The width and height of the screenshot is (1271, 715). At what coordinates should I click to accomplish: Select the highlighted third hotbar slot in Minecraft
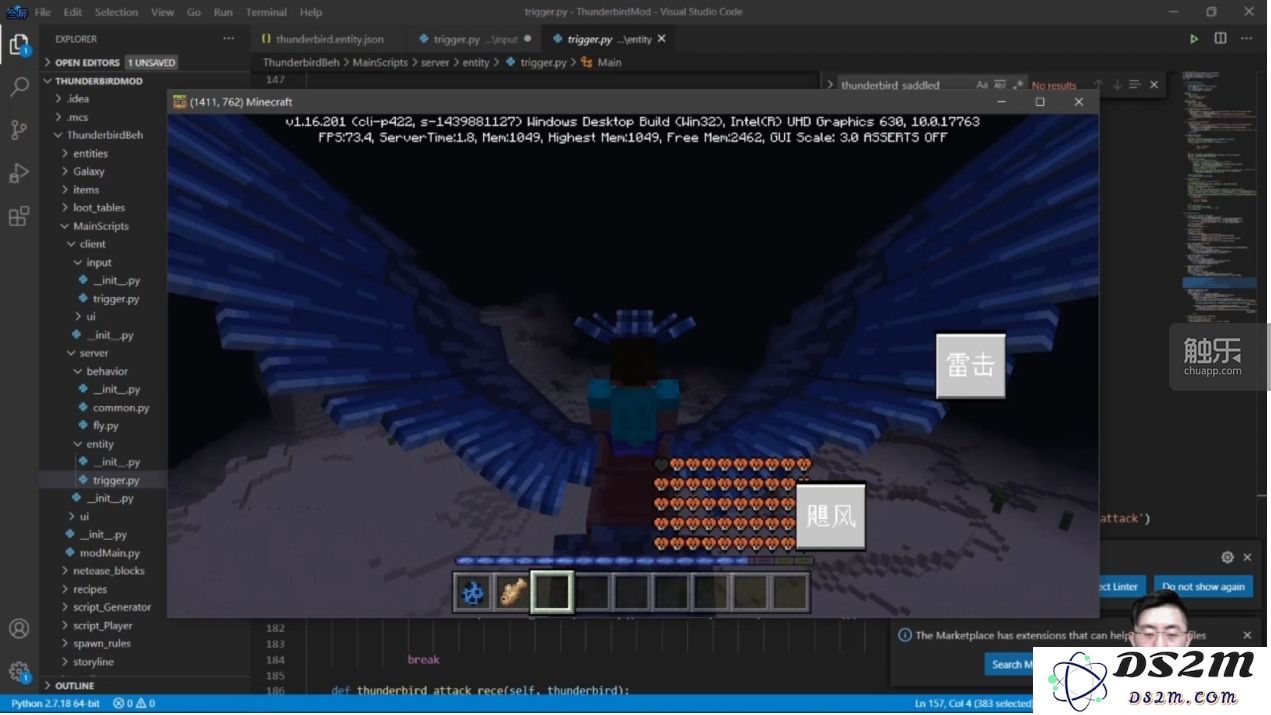point(551,592)
